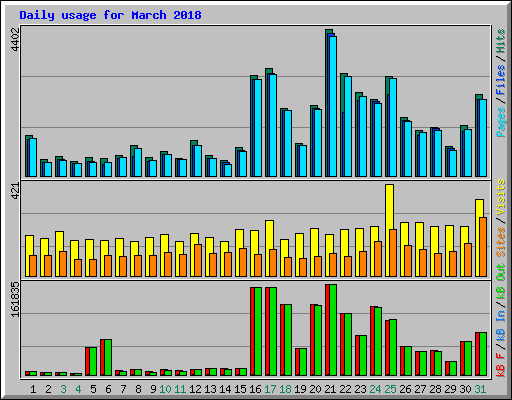Click day 21 on the x-axis
512x400 pixels.
[330, 389]
